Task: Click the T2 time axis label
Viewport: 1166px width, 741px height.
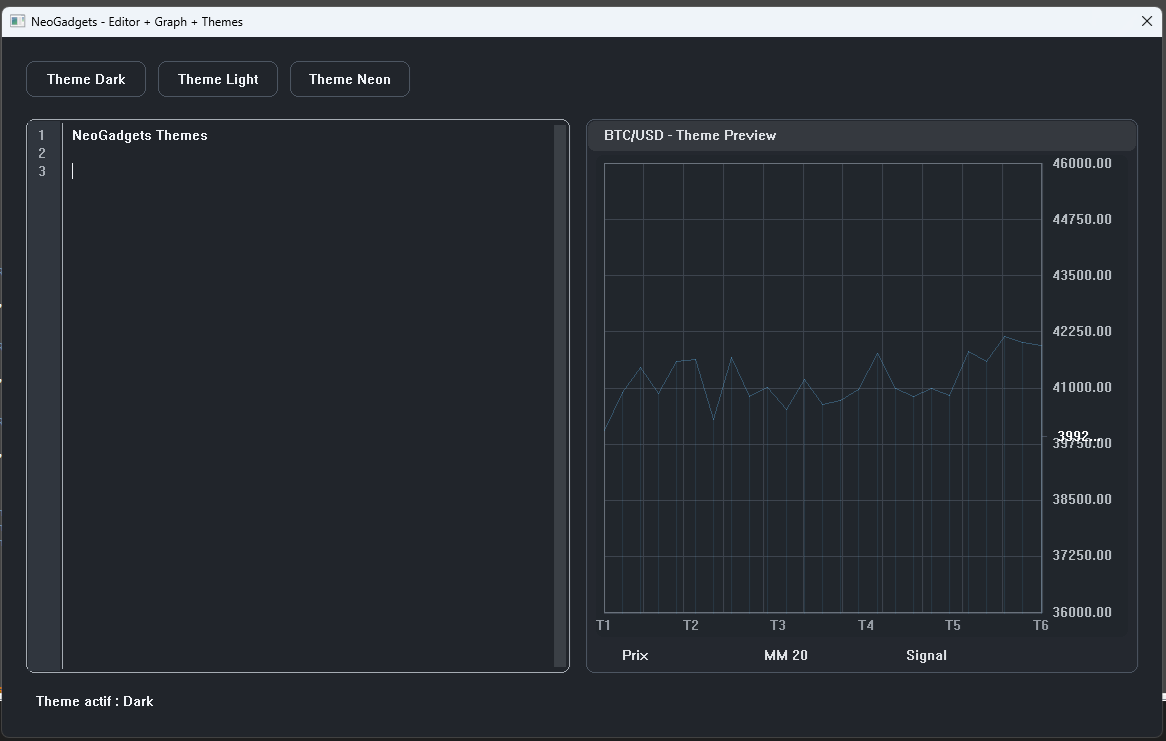Action: [x=691, y=625]
